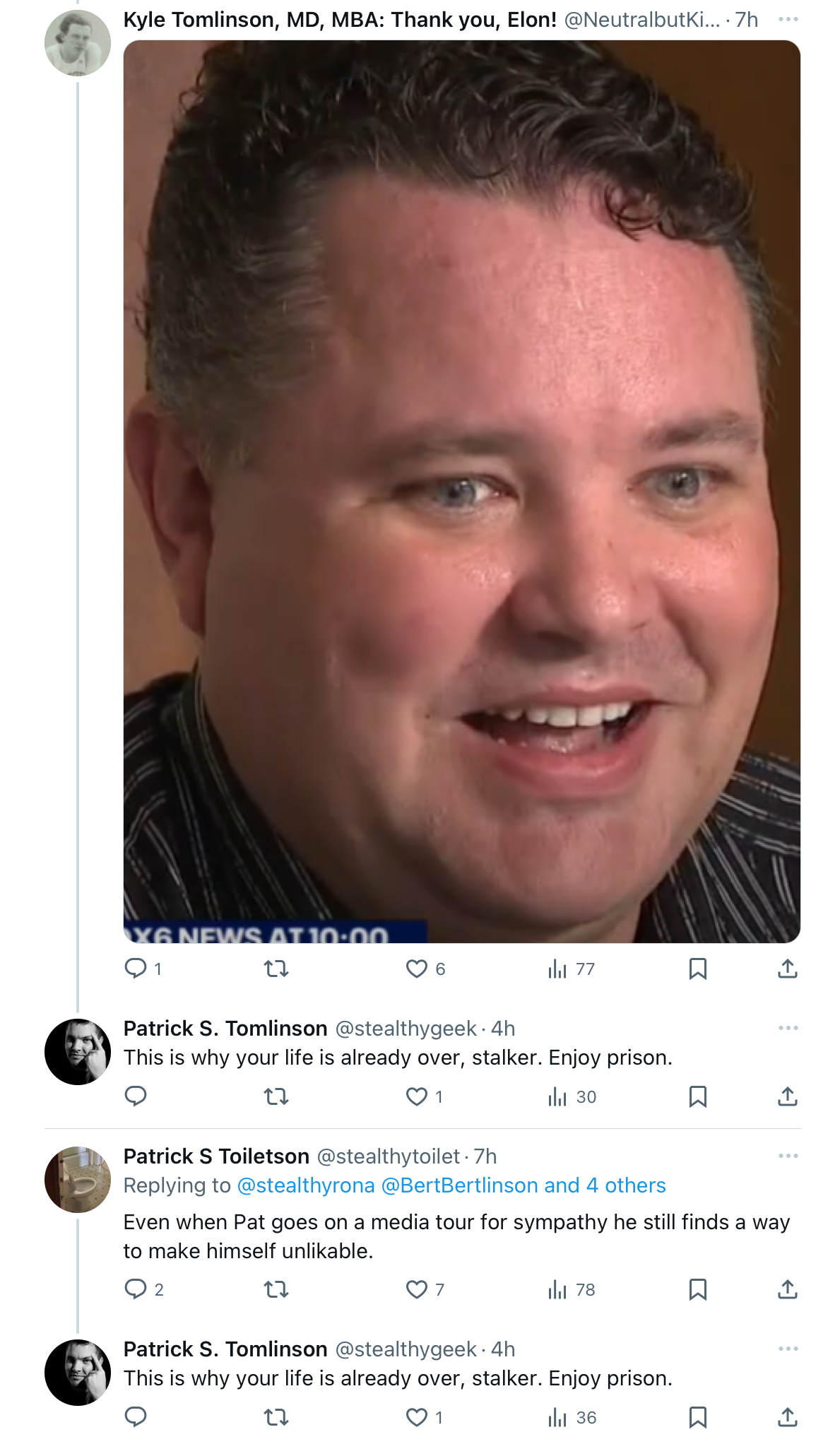
Task: Repost the Patrick S Toiletson tweet
Action: tap(276, 1289)
